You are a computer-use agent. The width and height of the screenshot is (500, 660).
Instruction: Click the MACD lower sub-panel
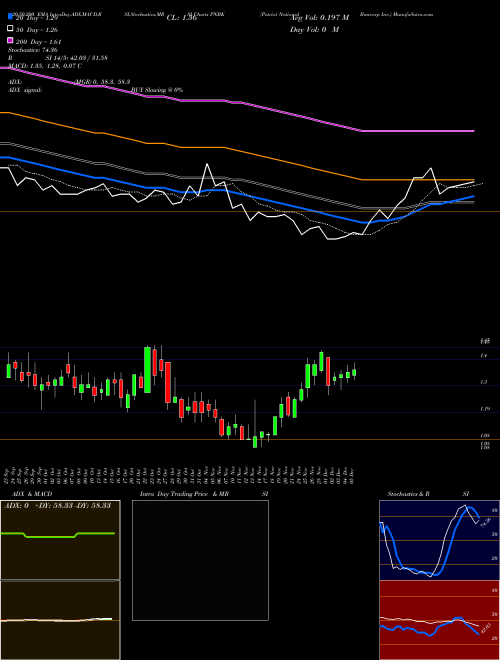point(60,620)
